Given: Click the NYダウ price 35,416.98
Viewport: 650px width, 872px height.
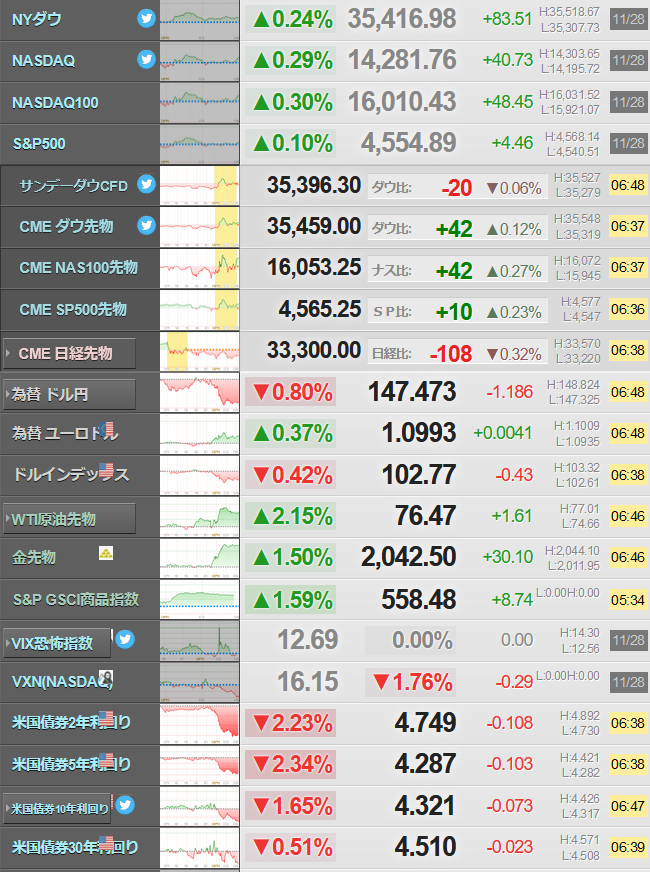Looking at the screenshot, I should (402, 19).
